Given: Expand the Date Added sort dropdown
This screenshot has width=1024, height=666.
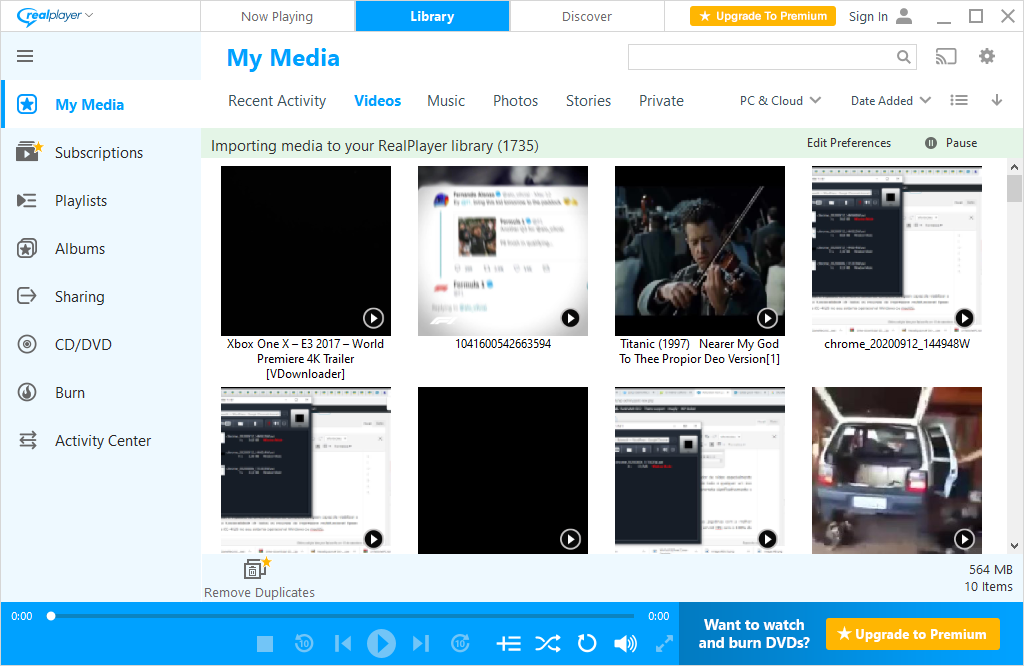Looking at the screenshot, I should point(888,101).
